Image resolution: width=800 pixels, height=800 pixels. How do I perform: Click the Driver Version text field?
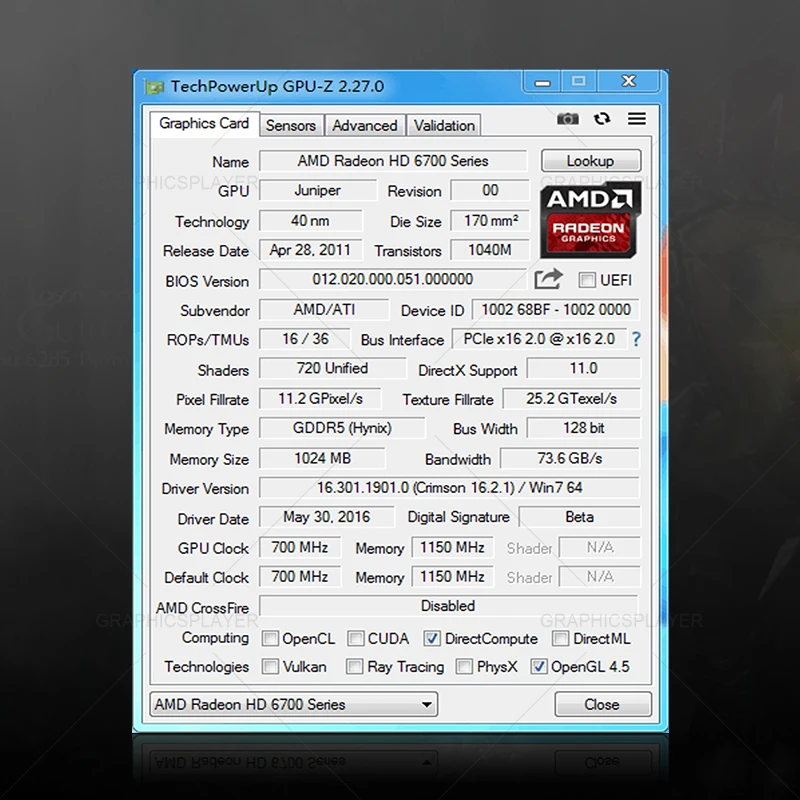448,488
